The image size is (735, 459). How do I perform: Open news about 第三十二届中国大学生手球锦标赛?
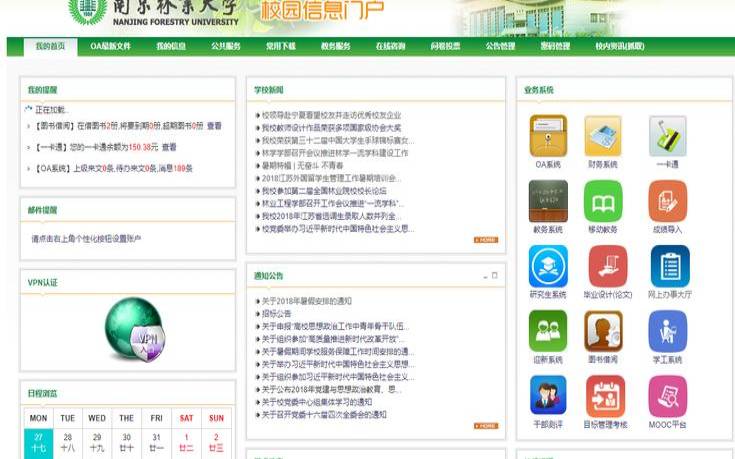pos(338,140)
